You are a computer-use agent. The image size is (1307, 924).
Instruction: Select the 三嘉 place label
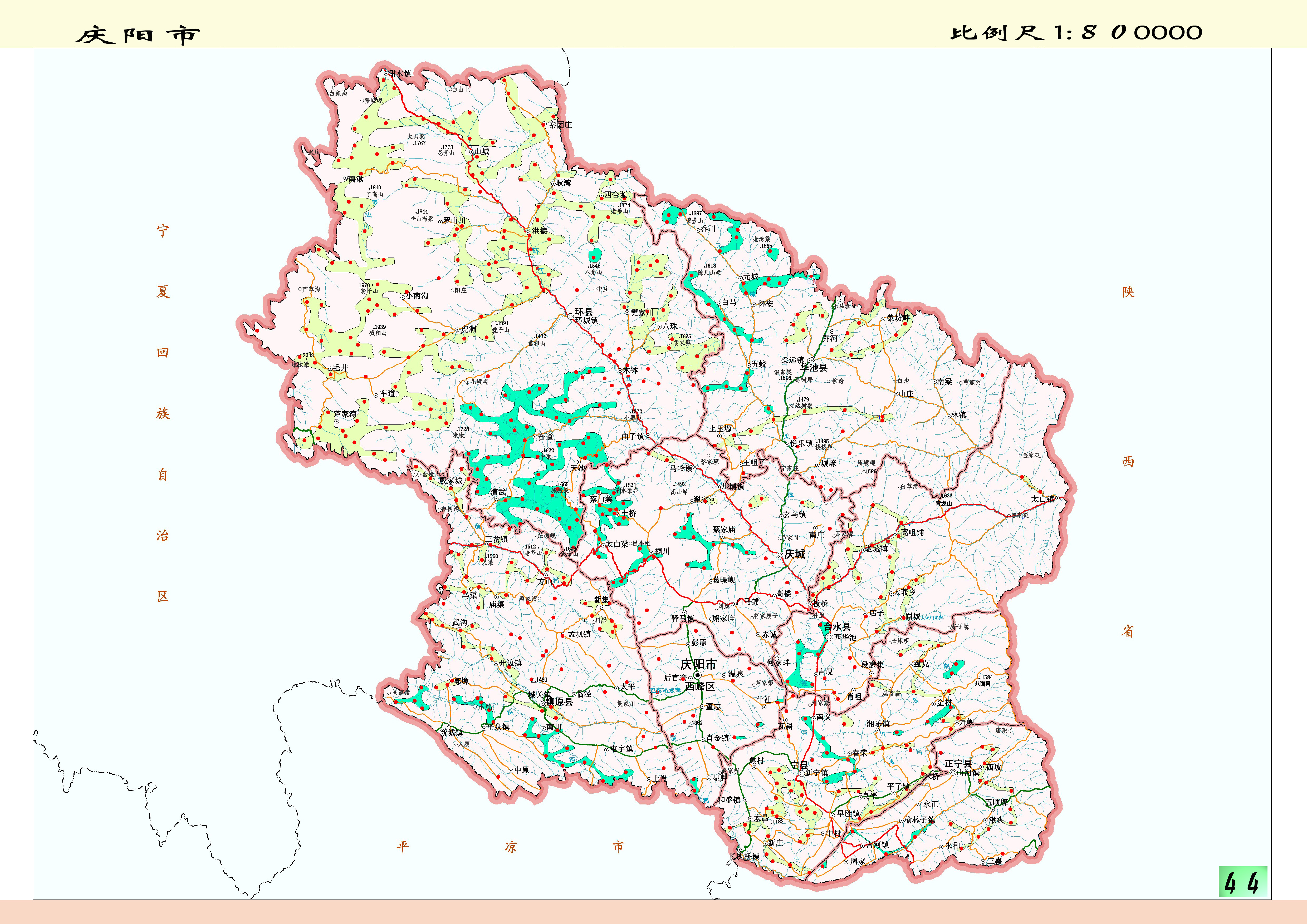click(995, 861)
